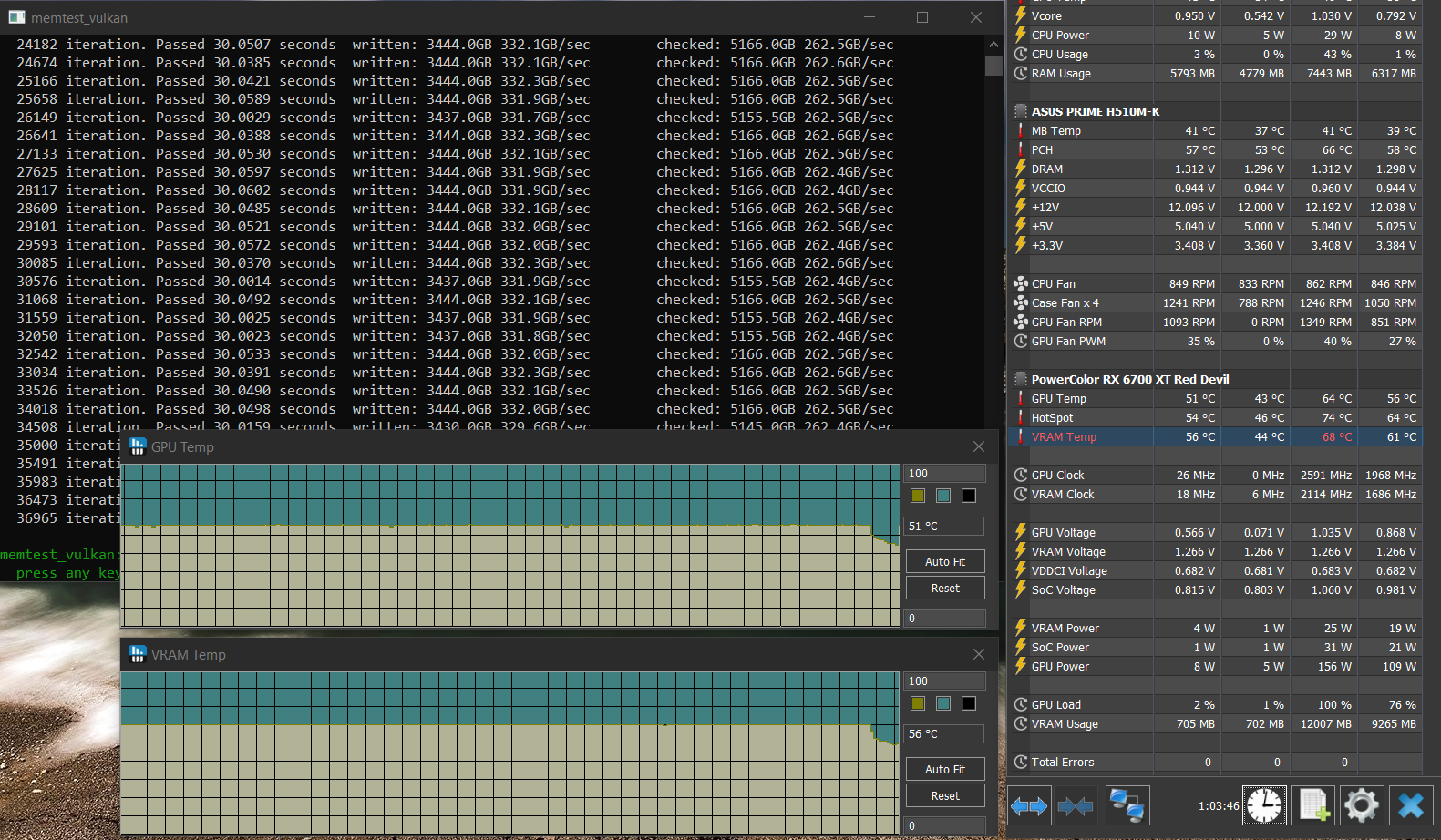
Task: Click the greyed collapse-columns arrows icon
Action: 1076,805
